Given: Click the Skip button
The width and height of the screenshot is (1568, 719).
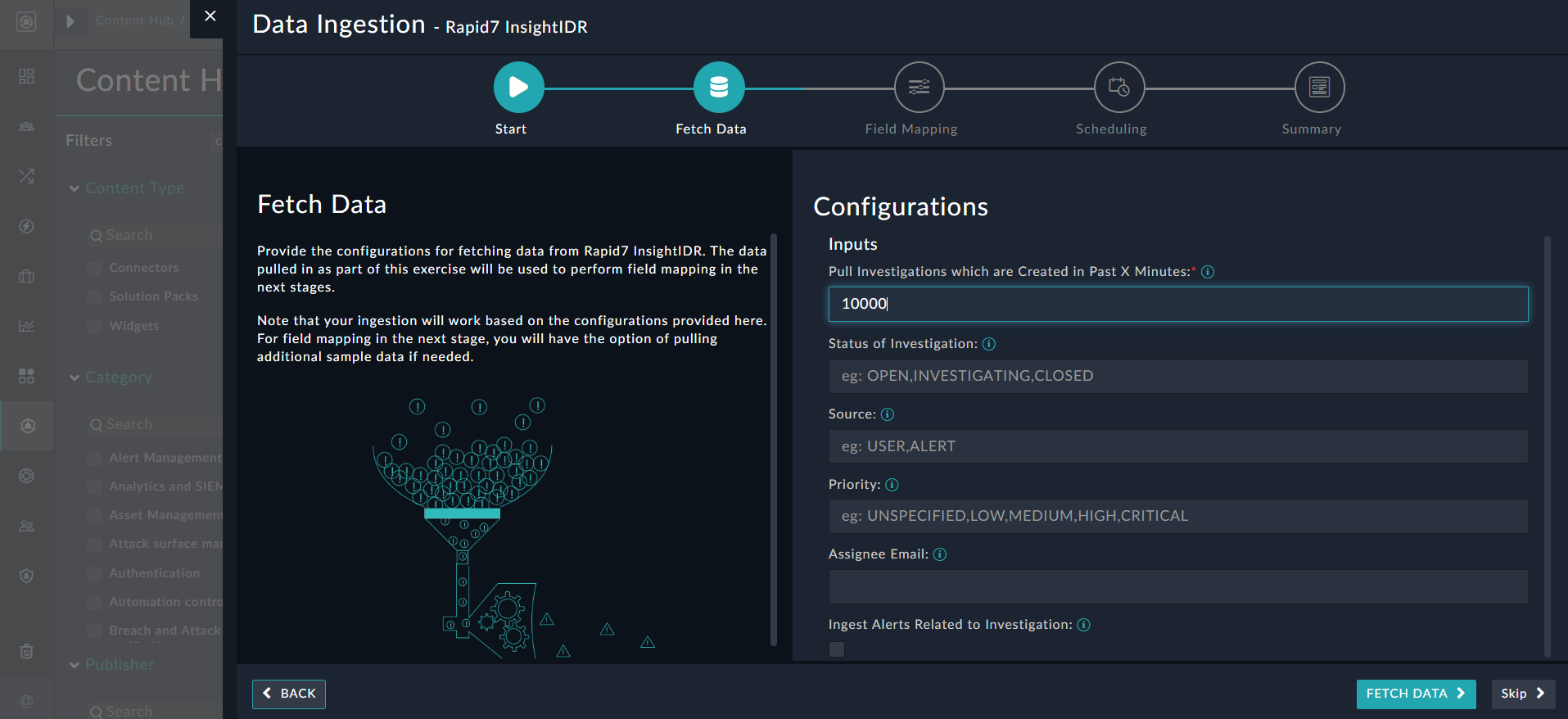Looking at the screenshot, I should [x=1522, y=694].
